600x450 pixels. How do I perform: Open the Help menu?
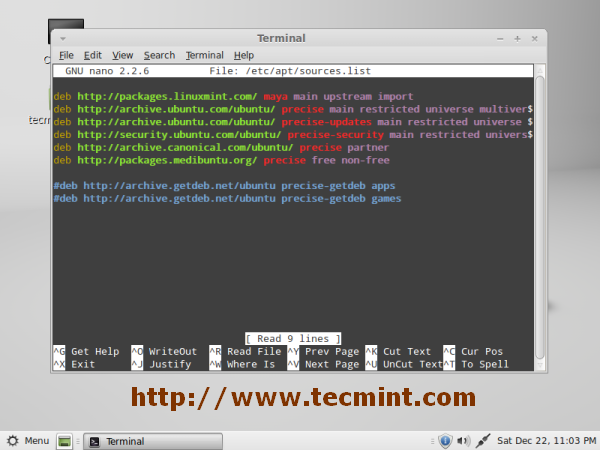click(244, 55)
